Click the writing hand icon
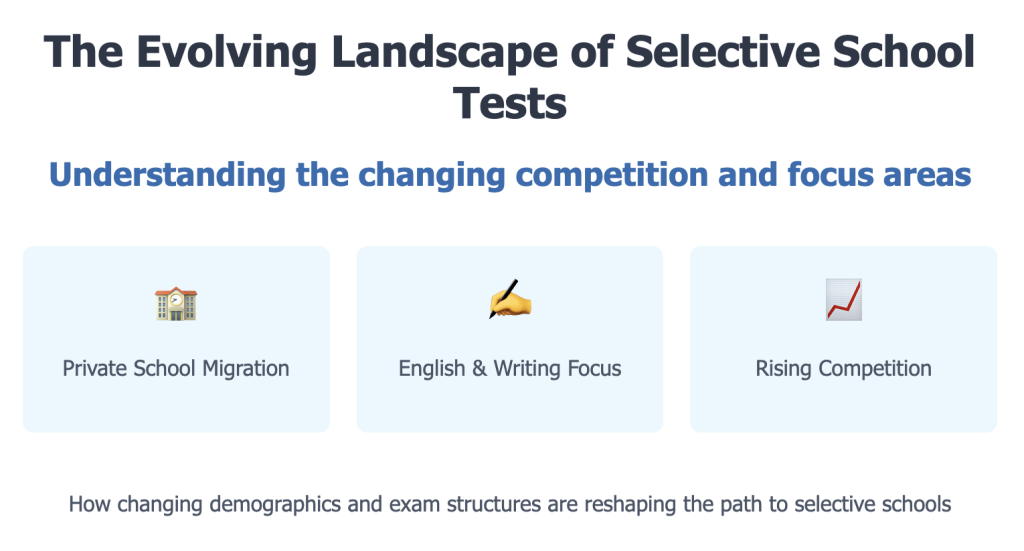The height and width of the screenshot is (551, 1024). 509,300
